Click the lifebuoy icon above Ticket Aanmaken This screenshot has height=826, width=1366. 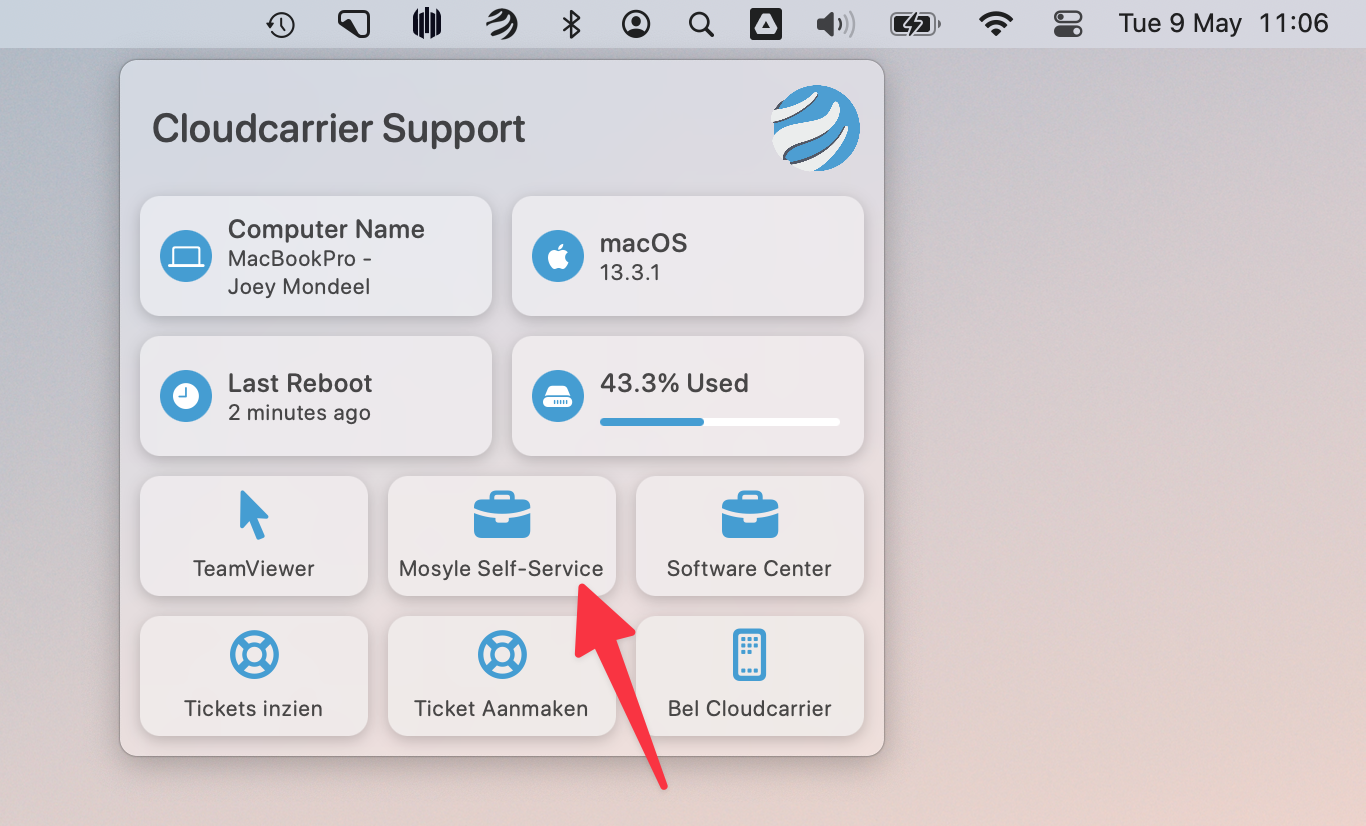click(502, 655)
